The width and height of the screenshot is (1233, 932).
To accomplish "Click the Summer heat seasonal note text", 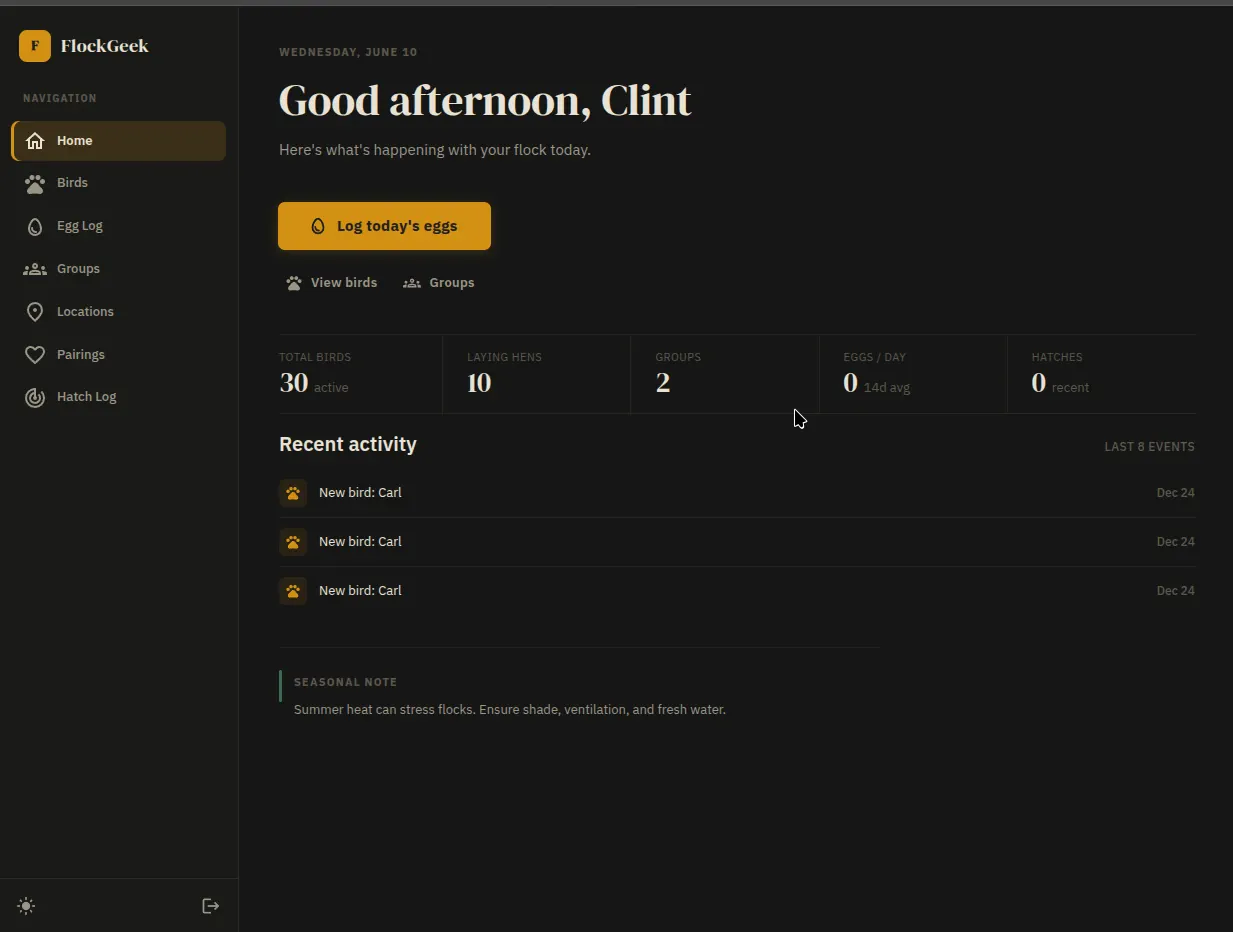I will point(510,710).
